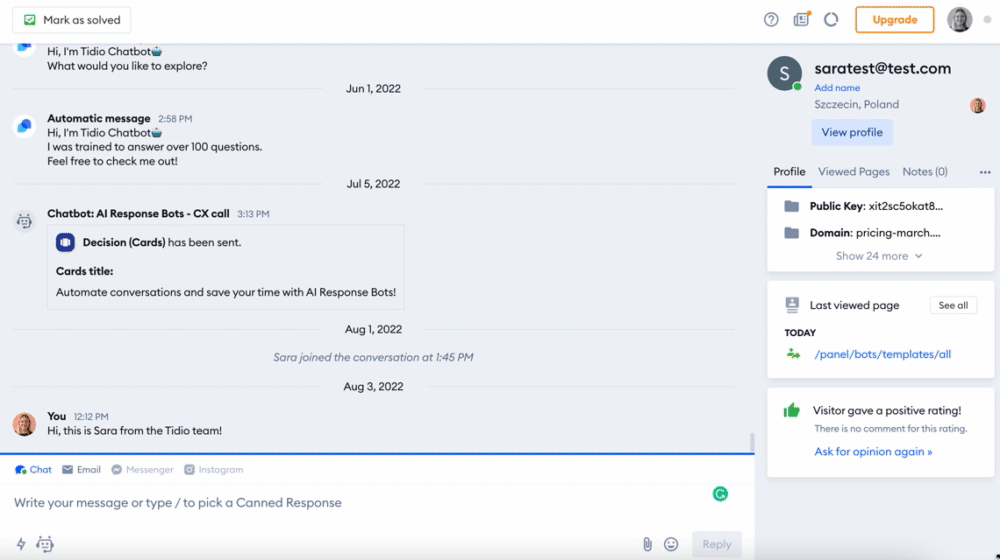1000x560 pixels.
Task: Click the green page visit icon
Action: 793,353
